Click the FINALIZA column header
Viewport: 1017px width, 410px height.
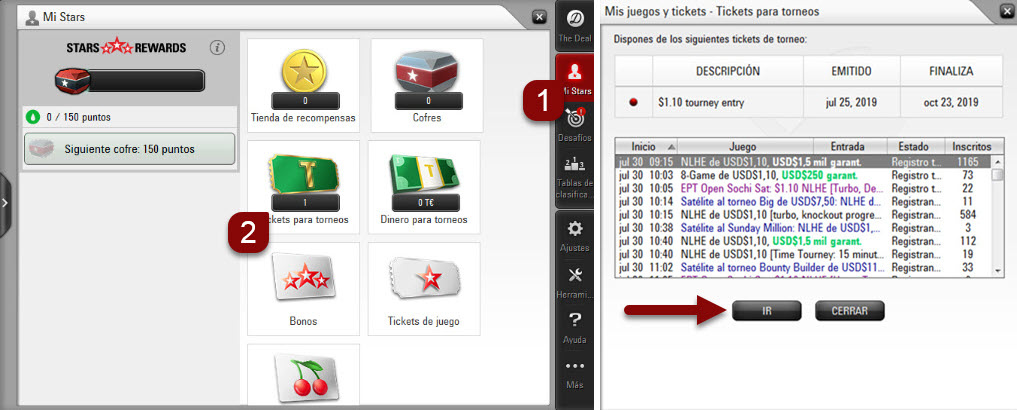[951, 71]
